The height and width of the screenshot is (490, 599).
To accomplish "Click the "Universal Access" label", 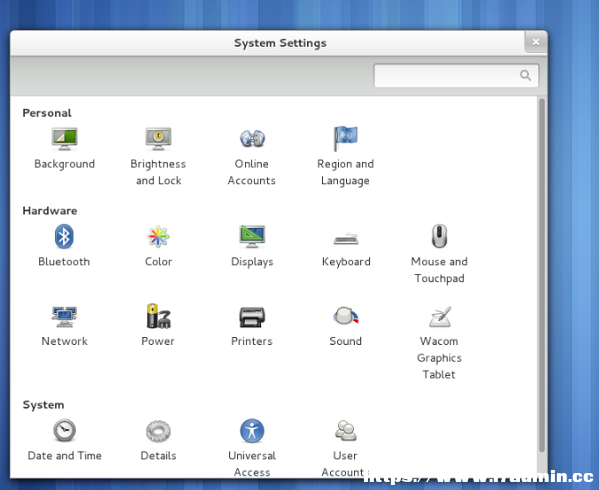I will [x=252, y=464].
